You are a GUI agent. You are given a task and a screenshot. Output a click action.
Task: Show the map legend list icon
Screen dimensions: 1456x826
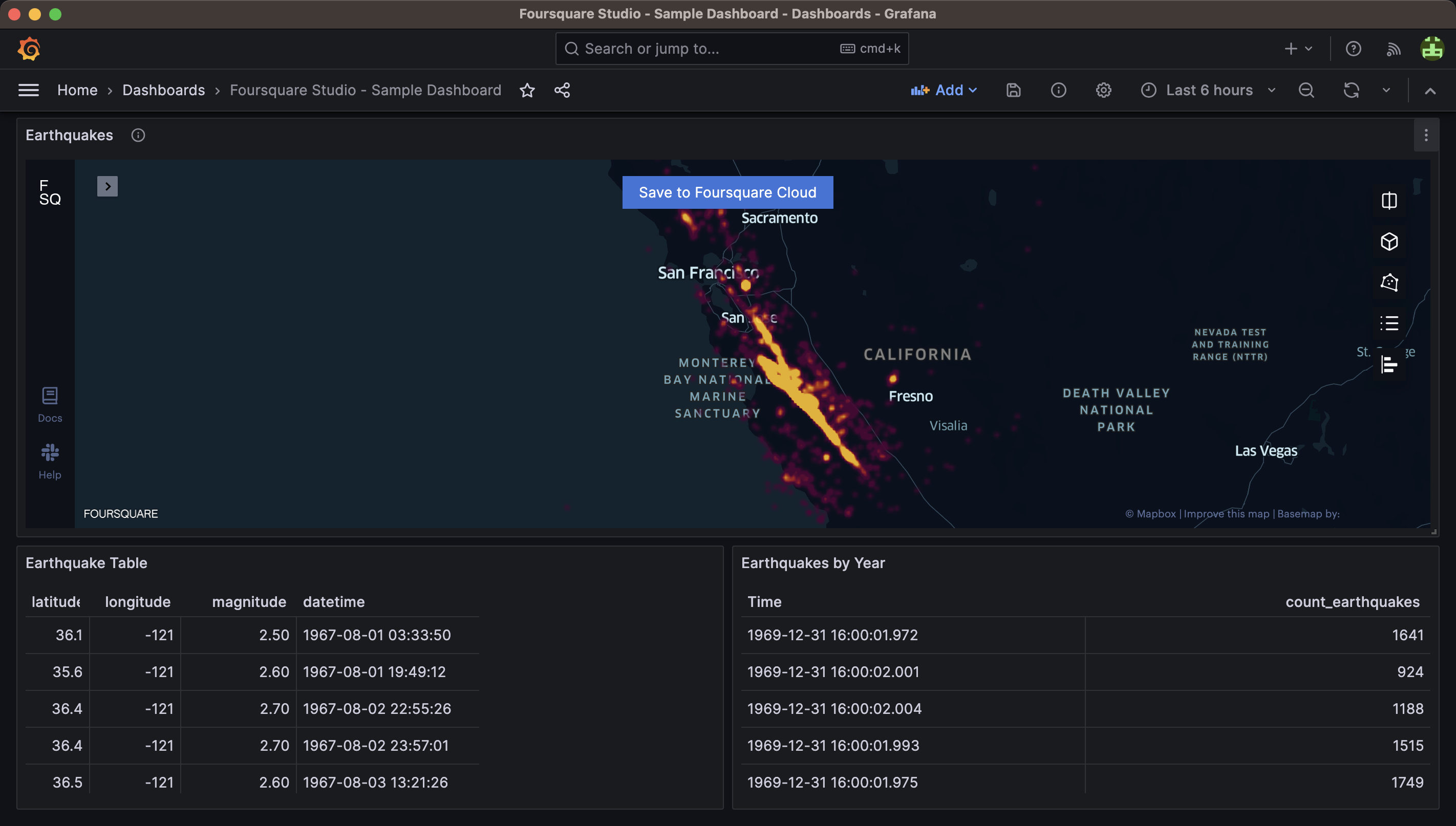point(1389,323)
